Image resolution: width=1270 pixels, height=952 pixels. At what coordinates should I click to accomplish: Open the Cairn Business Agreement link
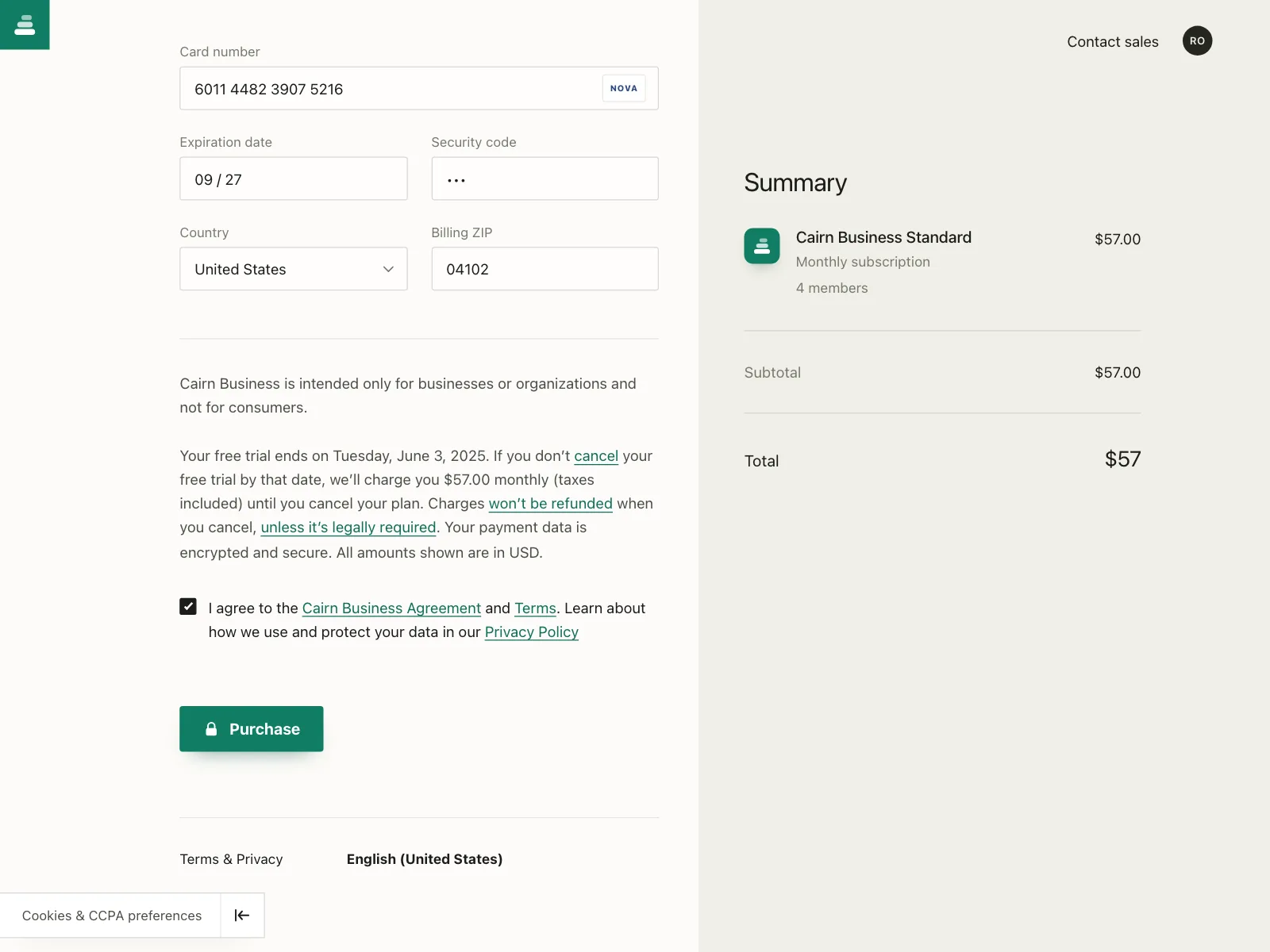pyautogui.click(x=391, y=608)
